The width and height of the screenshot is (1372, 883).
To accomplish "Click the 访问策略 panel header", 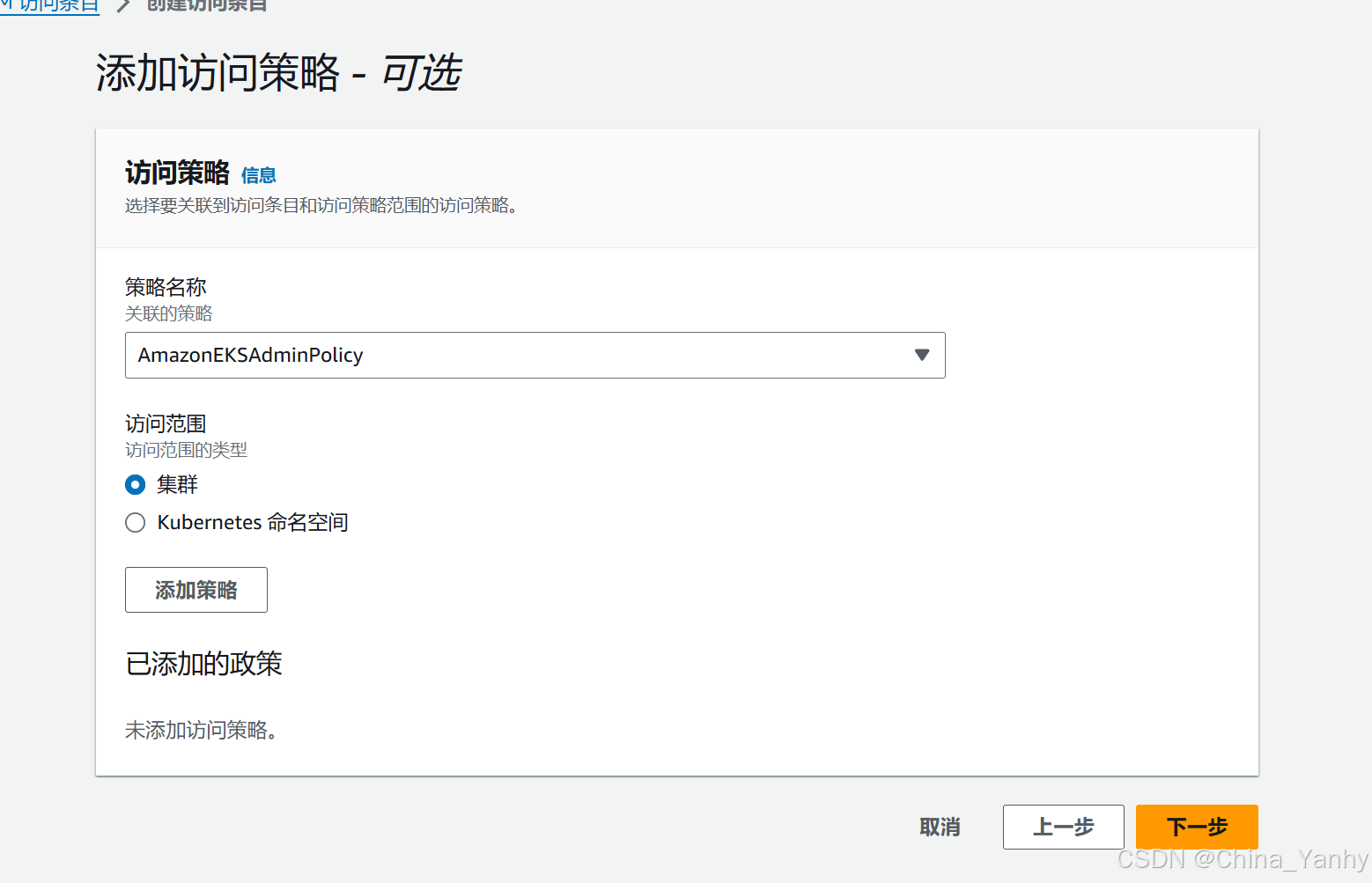I will pos(176,172).
